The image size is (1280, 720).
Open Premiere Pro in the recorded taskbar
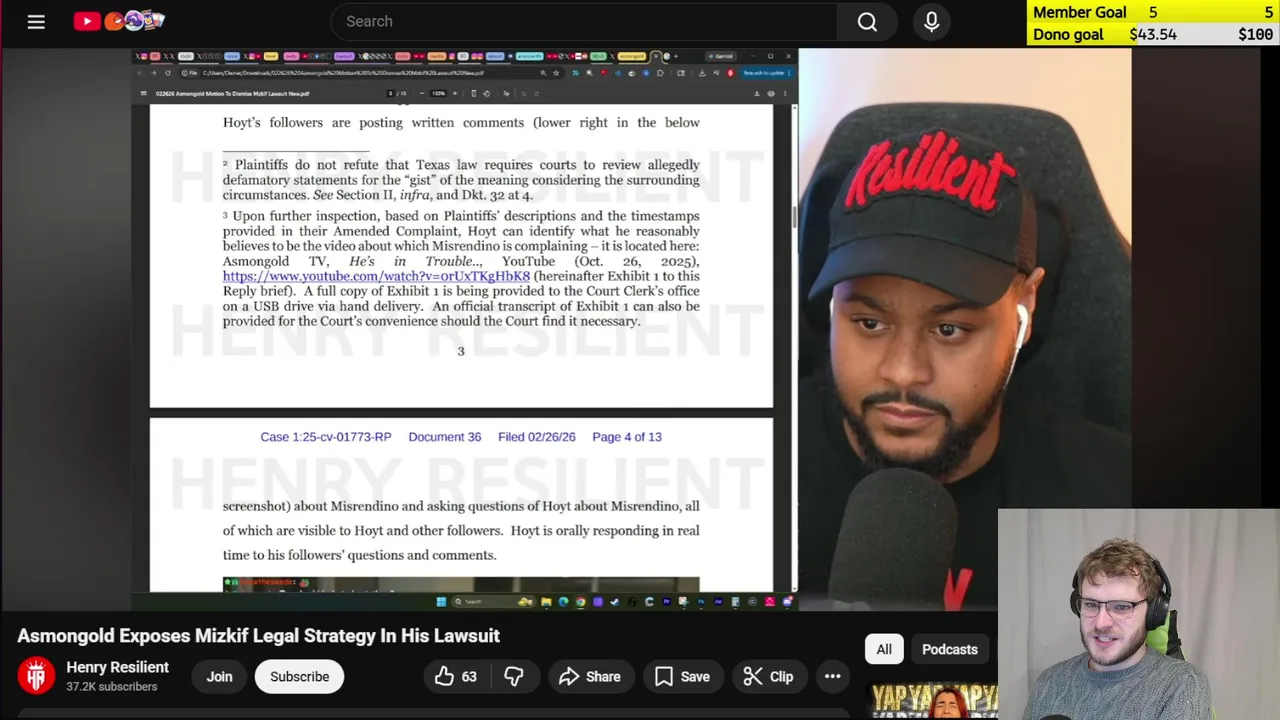click(x=667, y=602)
